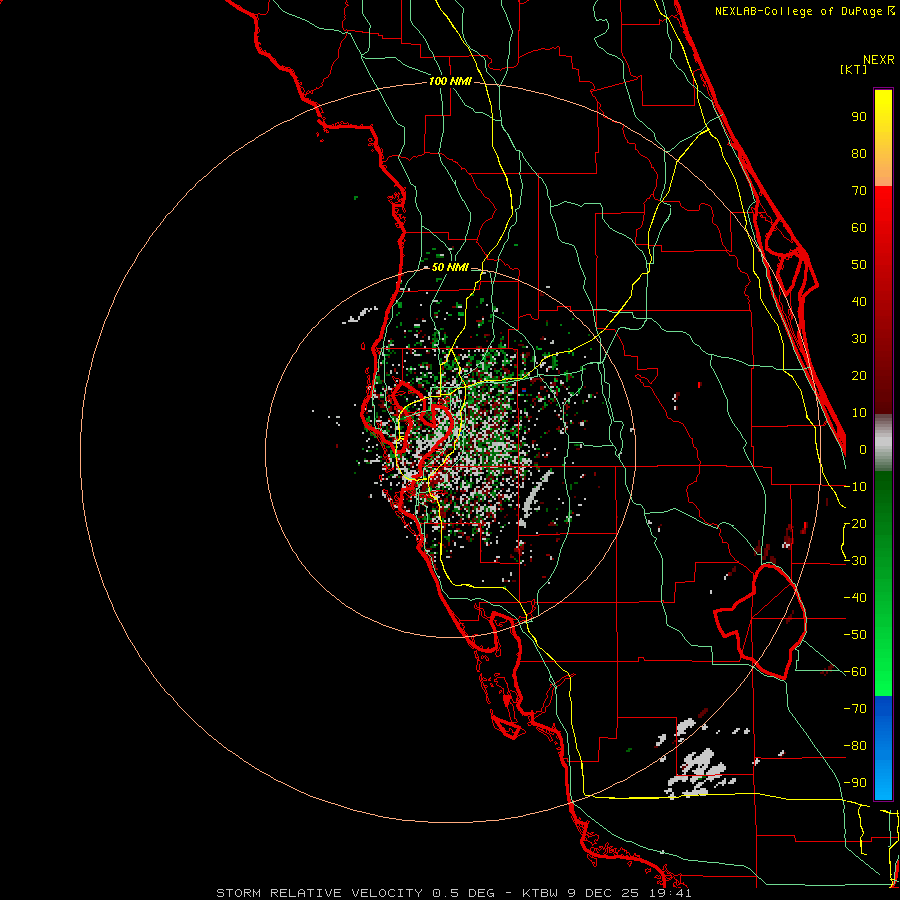Image resolution: width=900 pixels, height=900 pixels.
Task: Click the -10 value on the velocity scale
Action: [855, 487]
